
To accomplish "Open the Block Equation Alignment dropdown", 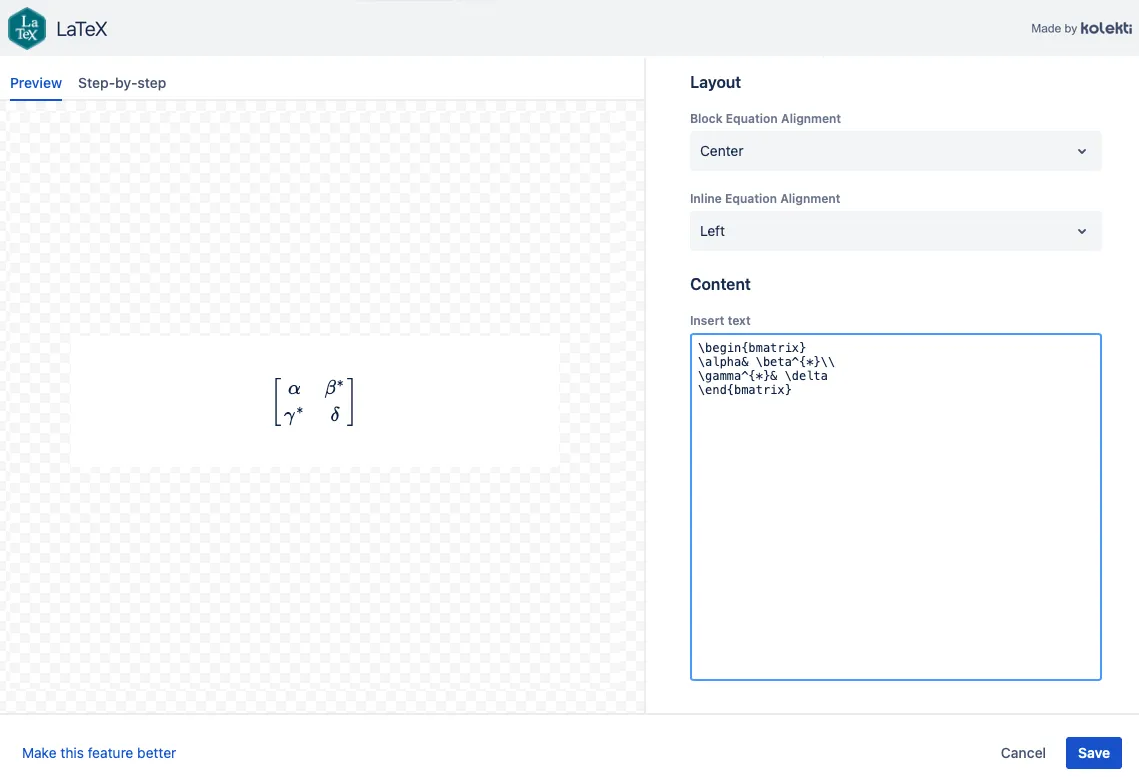I will pyautogui.click(x=895, y=151).
